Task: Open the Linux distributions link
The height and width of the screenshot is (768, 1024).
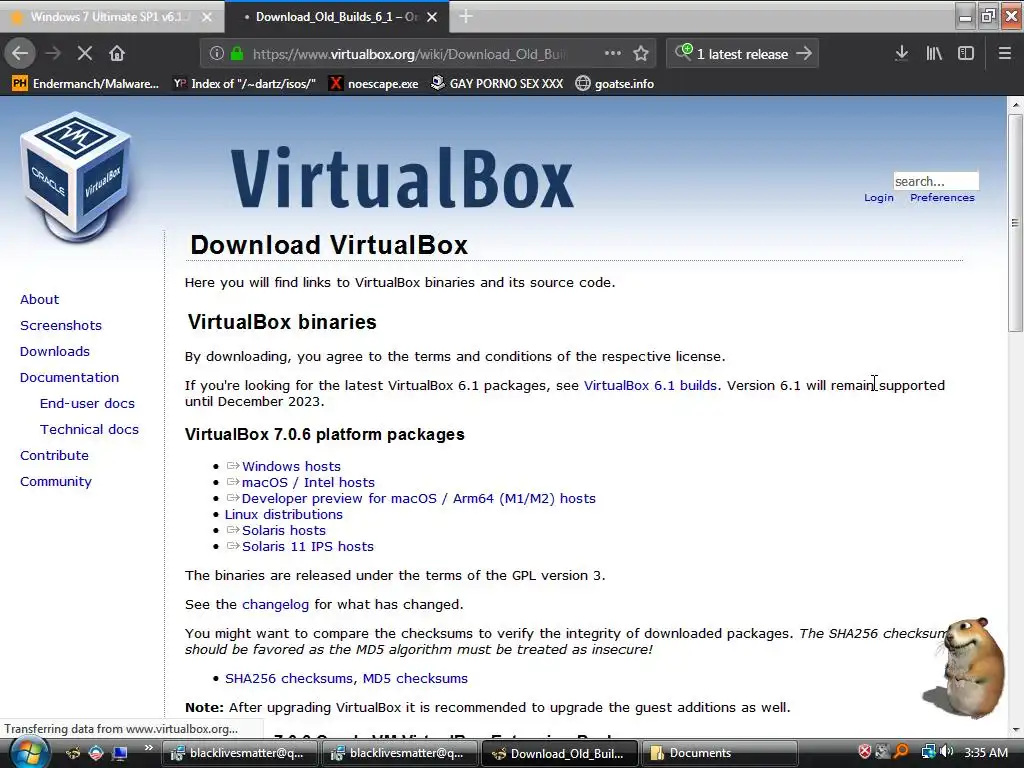Action: (x=283, y=514)
